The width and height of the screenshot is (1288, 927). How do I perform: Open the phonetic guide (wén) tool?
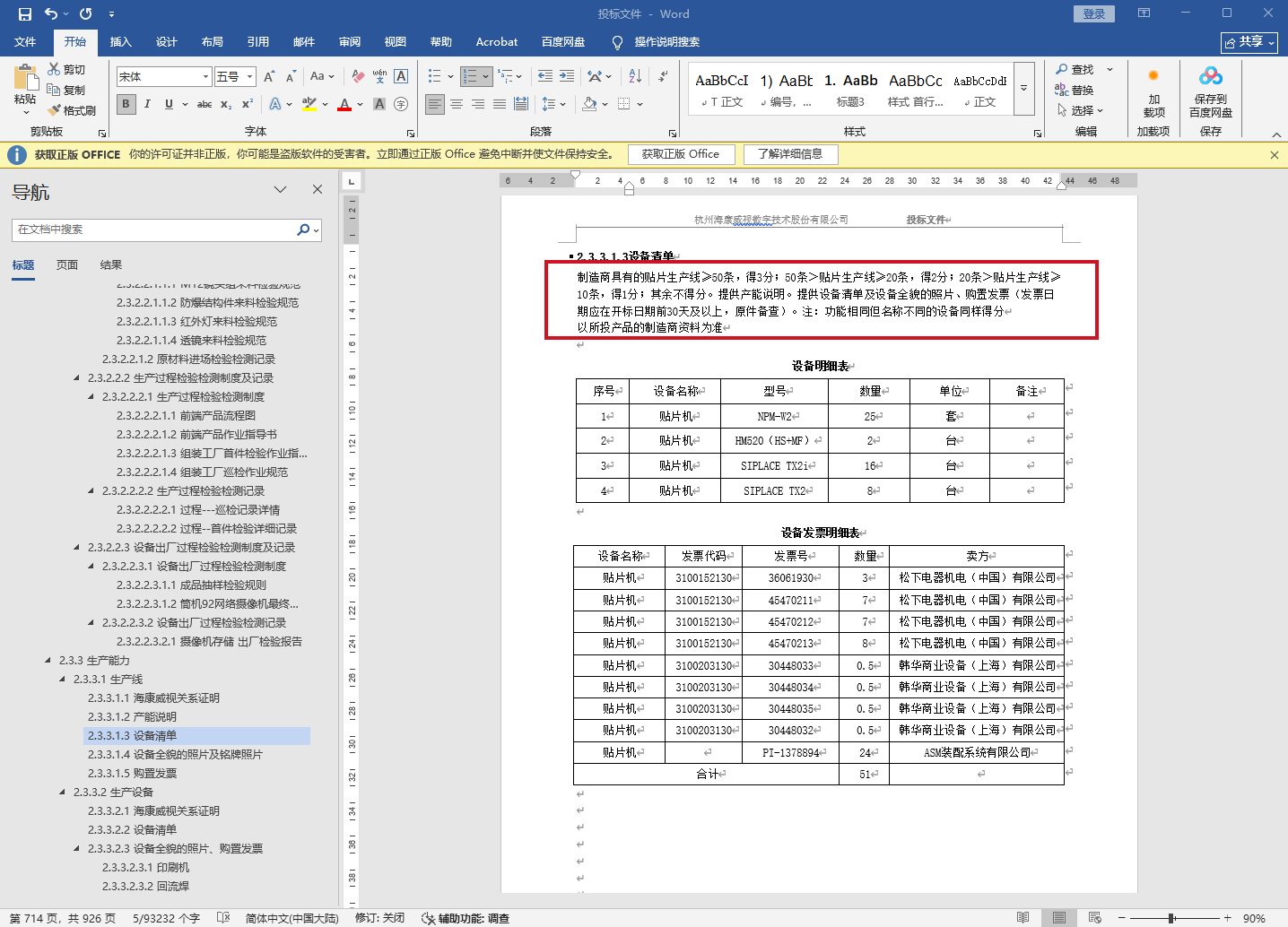pos(379,76)
